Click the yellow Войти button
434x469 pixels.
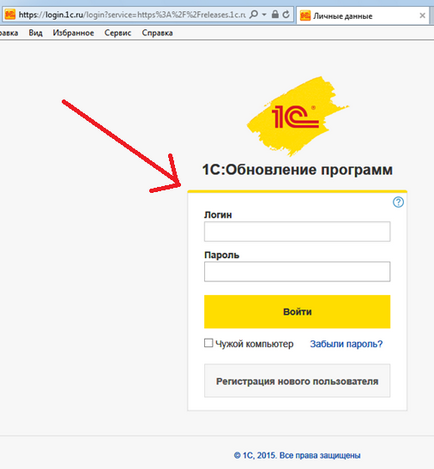[297, 312]
